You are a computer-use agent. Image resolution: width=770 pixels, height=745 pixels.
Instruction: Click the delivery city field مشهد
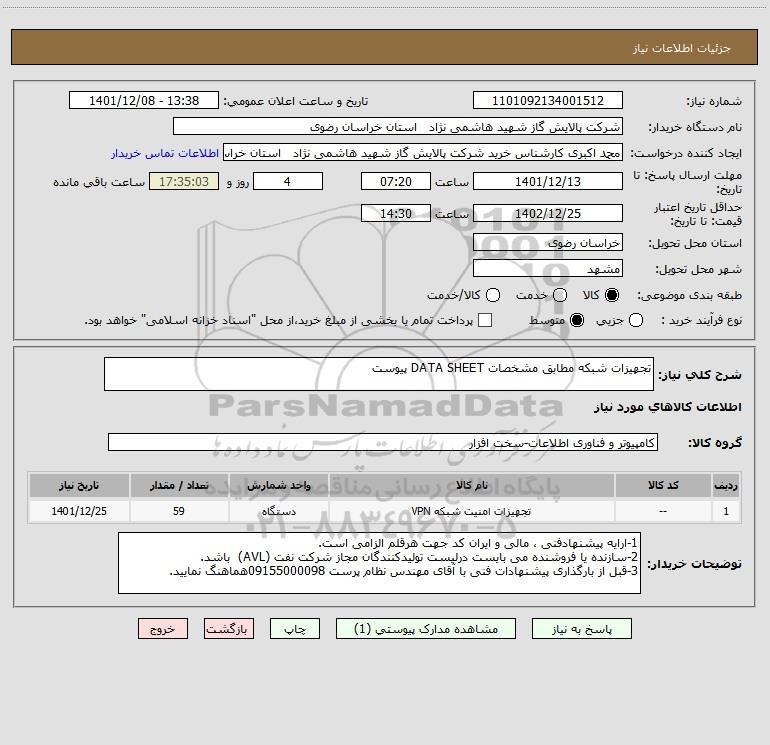click(x=548, y=268)
